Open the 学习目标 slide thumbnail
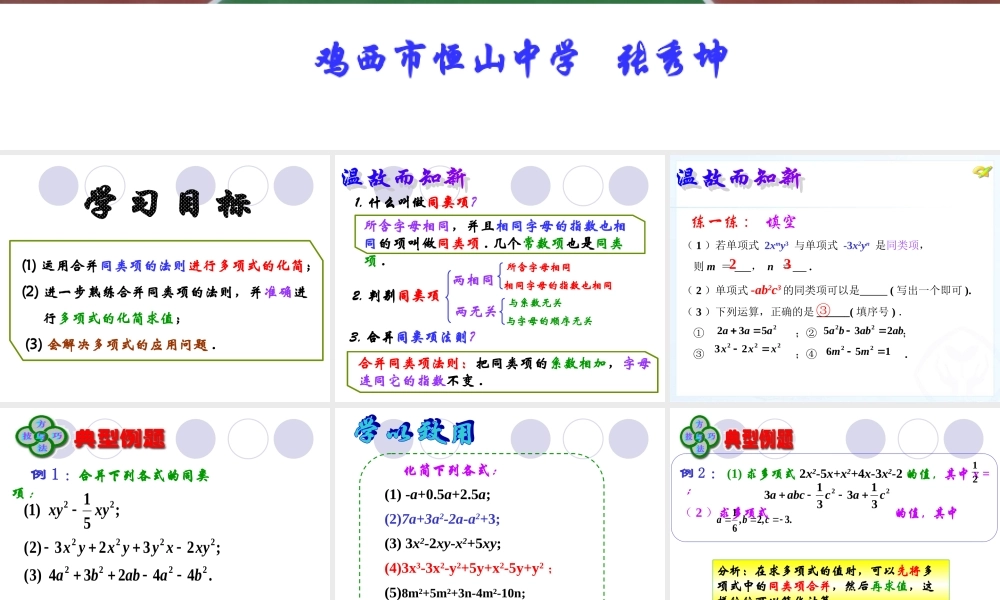The width and height of the screenshot is (1000, 600). click(x=165, y=278)
